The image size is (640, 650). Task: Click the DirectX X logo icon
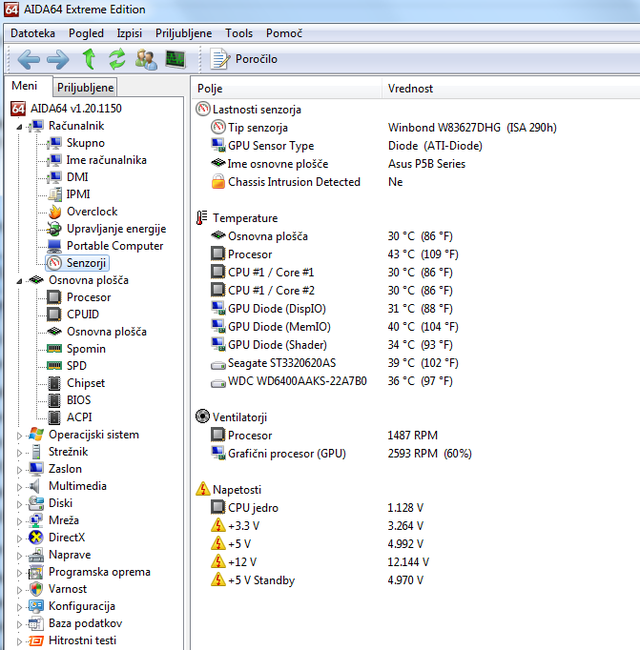point(36,538)
